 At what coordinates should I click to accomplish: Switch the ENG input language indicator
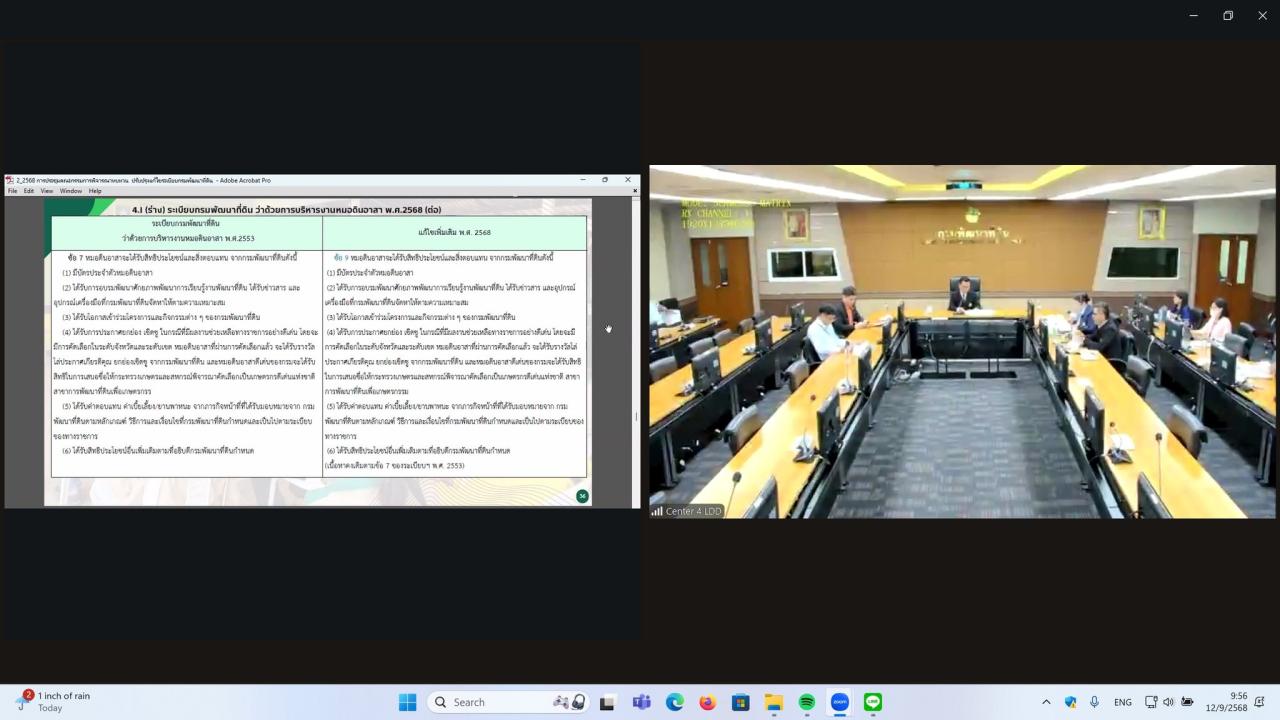click(1123, 702)
